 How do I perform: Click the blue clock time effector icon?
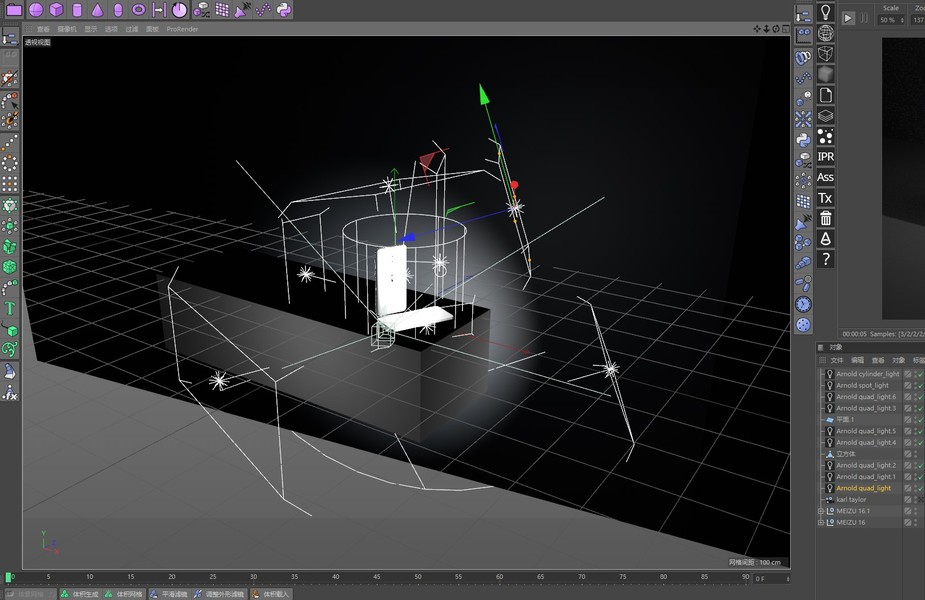pyautogui.click(x=803, y=304)
